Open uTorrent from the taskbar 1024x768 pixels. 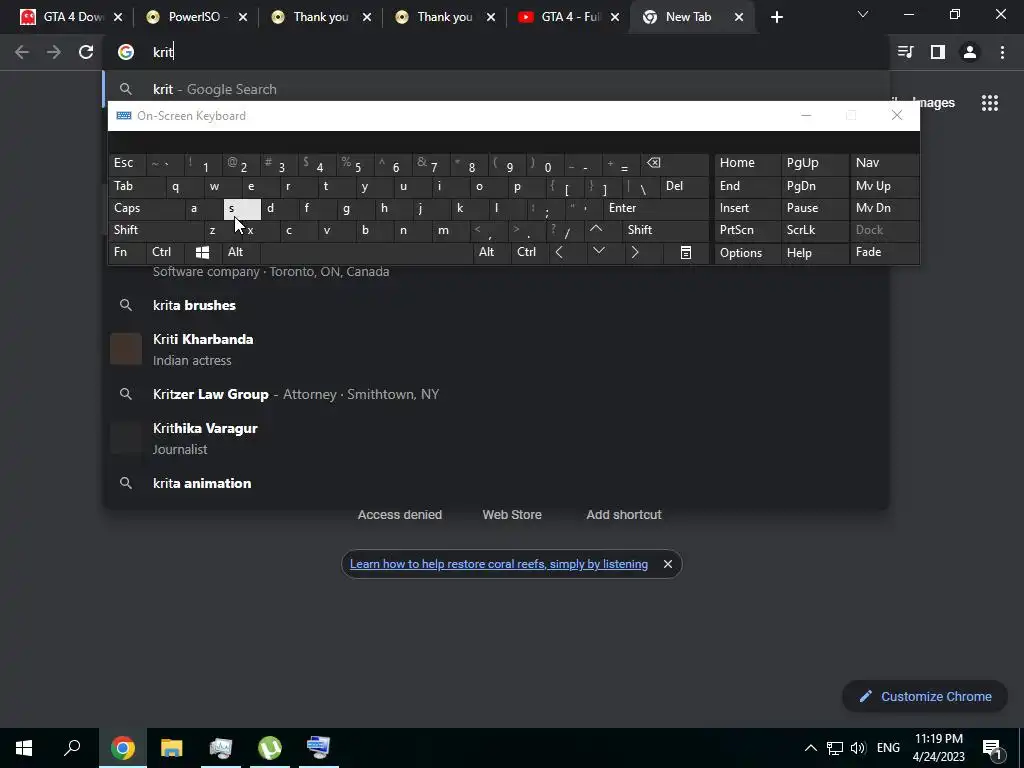[x=270, y=748]
